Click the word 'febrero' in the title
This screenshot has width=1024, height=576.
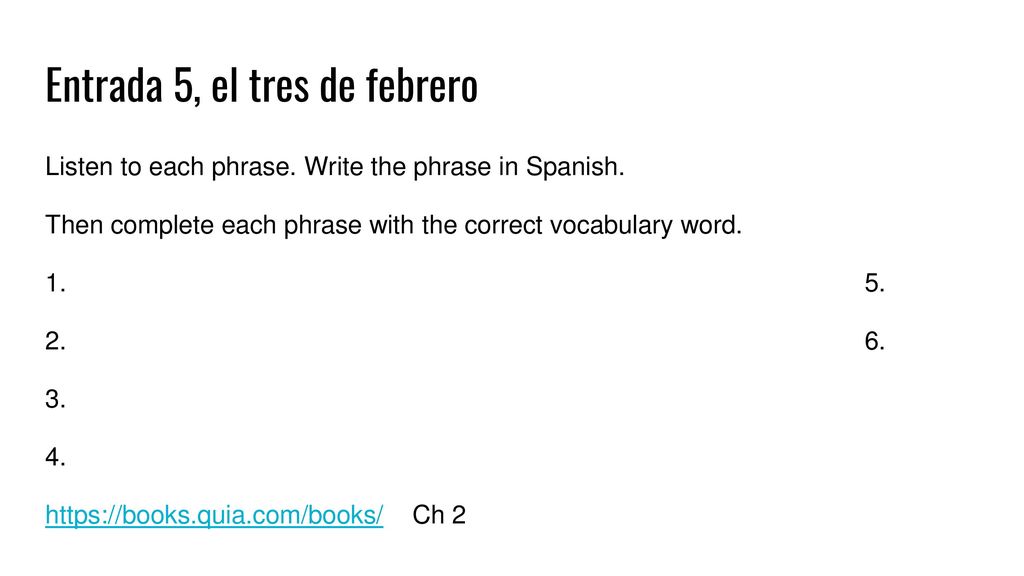click(422, 86)
